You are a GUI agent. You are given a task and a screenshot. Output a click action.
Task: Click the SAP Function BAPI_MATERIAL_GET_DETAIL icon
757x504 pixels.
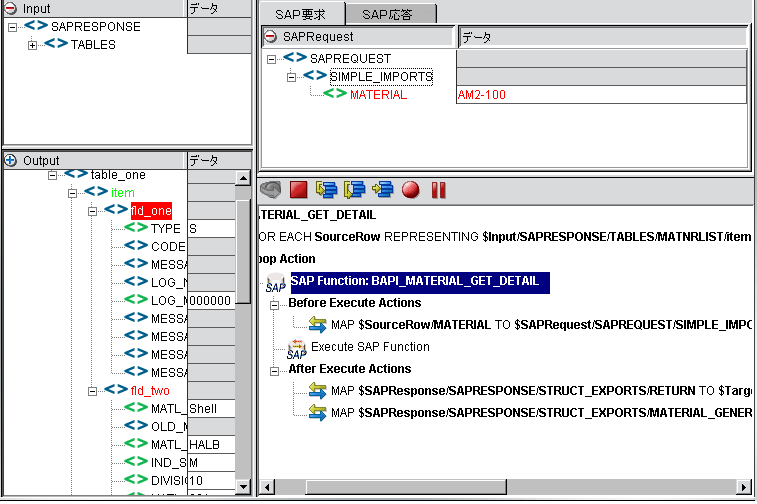[276, 282]
